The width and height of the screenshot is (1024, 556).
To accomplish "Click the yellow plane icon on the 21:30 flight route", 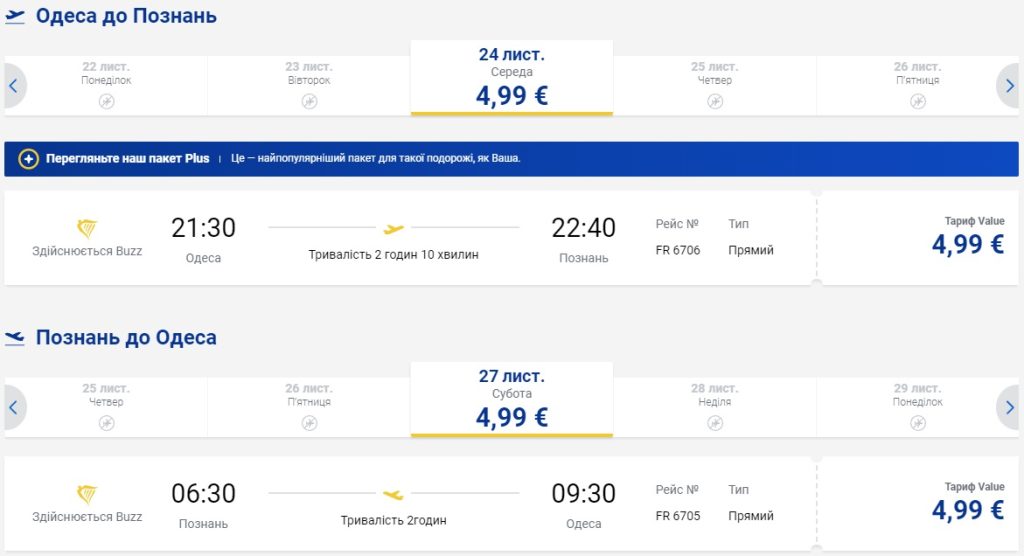I will pyautogui.click(x=394, y=228).
